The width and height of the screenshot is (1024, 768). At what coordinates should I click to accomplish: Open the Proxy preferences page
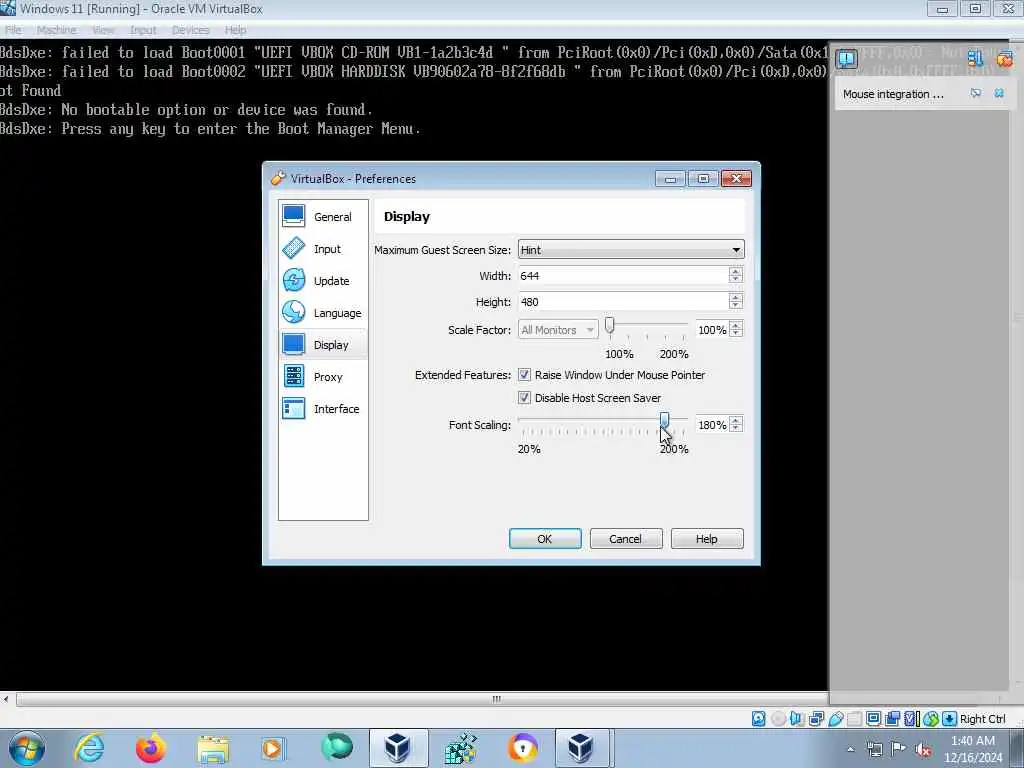point(323,376)
